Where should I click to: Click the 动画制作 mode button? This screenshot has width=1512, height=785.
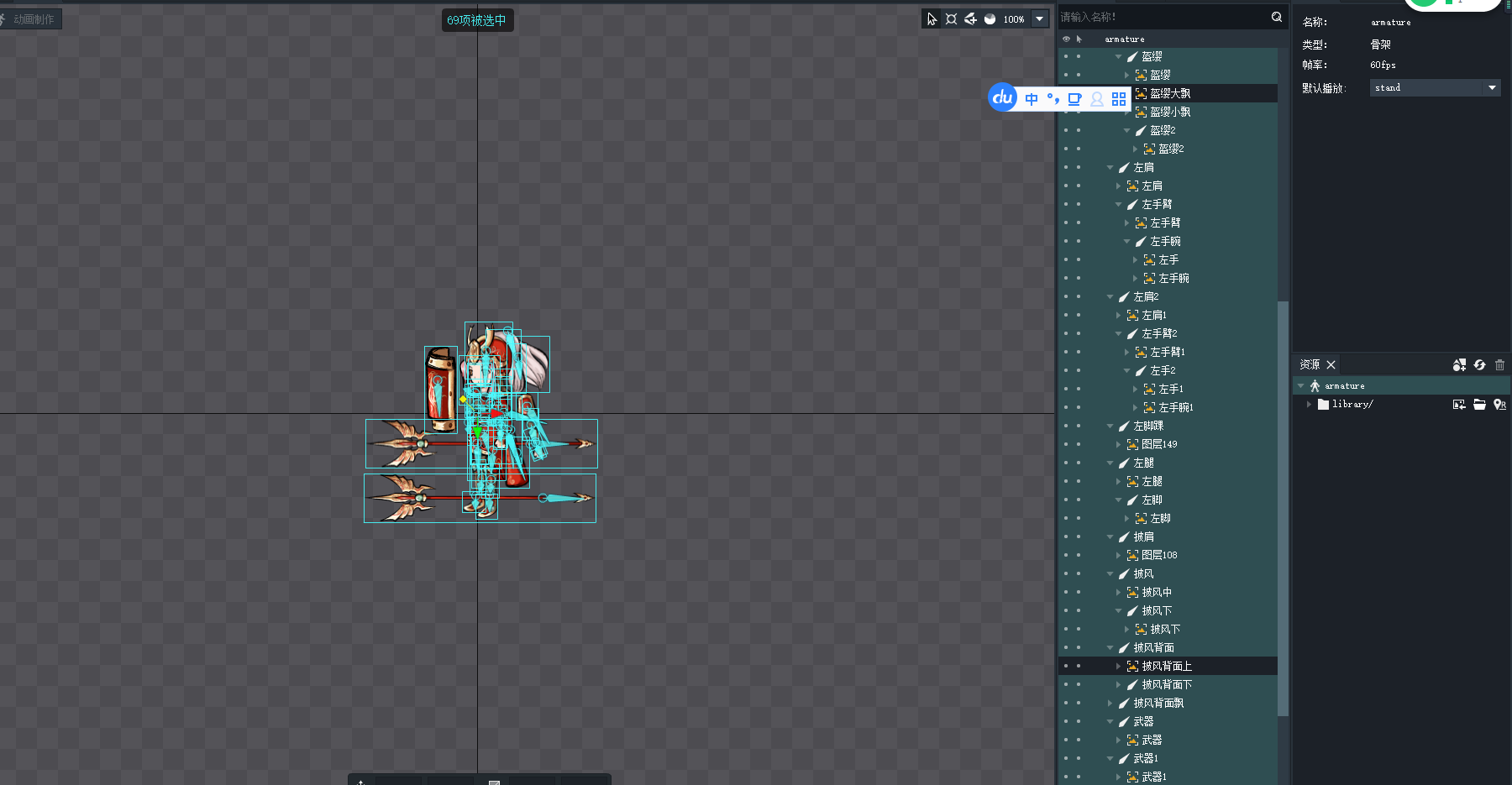(x=30, y=19)
